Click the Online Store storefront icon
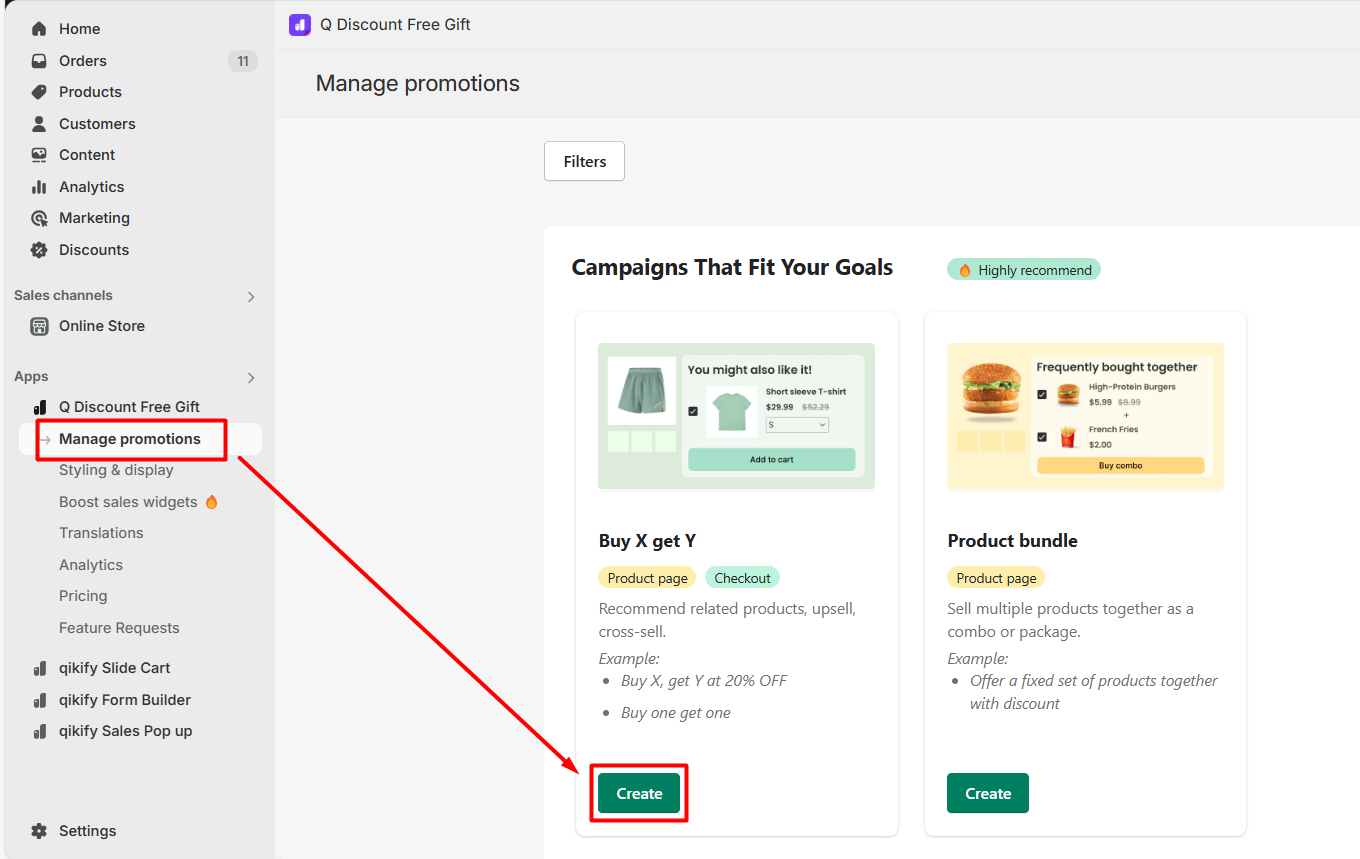1360x859 pixels. [x=39, y=326]
